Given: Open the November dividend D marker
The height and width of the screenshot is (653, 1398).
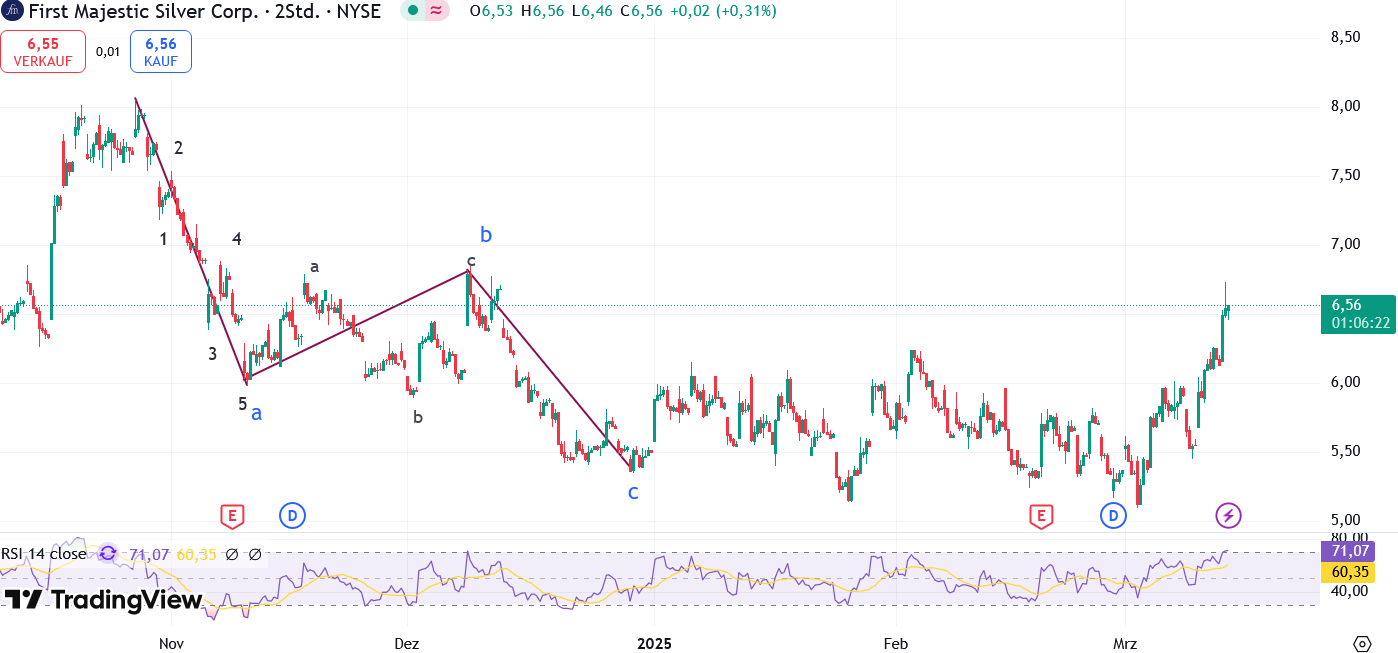Looking at the screenshot, I should [x=292, y=516].
